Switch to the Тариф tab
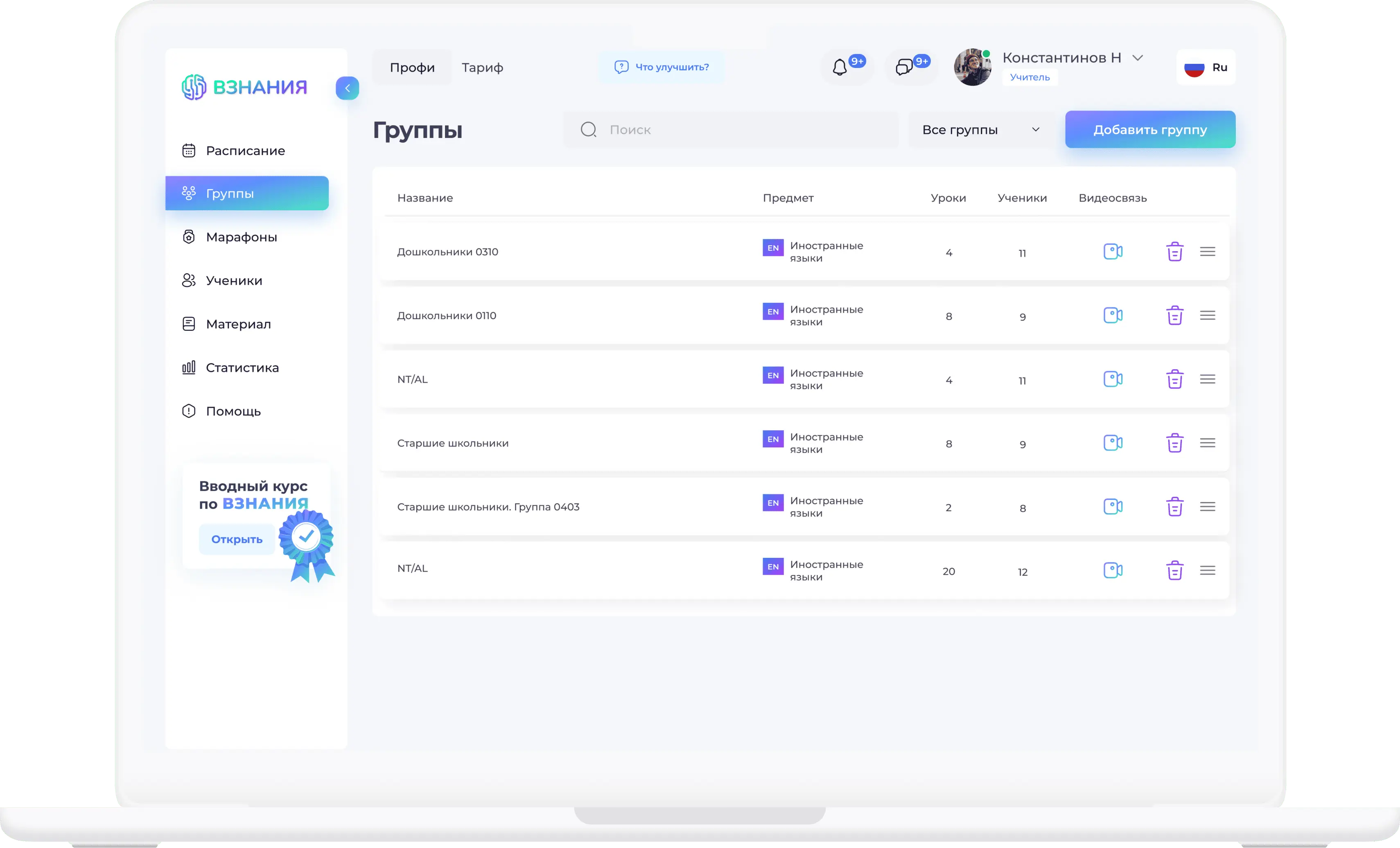 click(482, 68)
